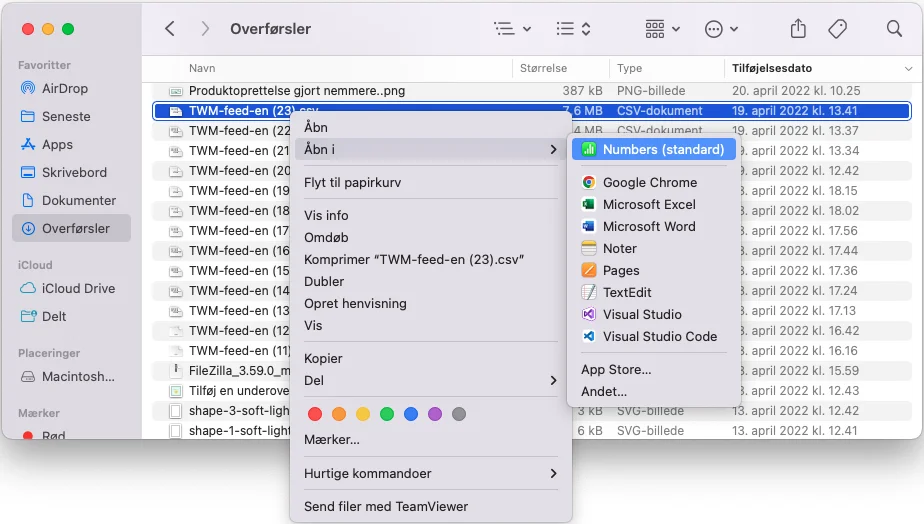The image size is (924, 524).
Task: Sort by the Navn column header
Action: point(202,68)
